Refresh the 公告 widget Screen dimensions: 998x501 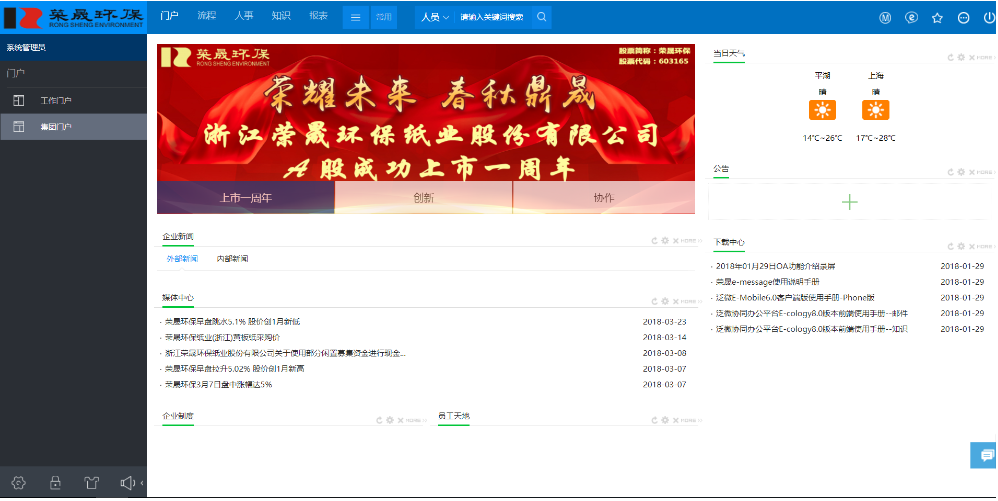(x=950, y=172)
